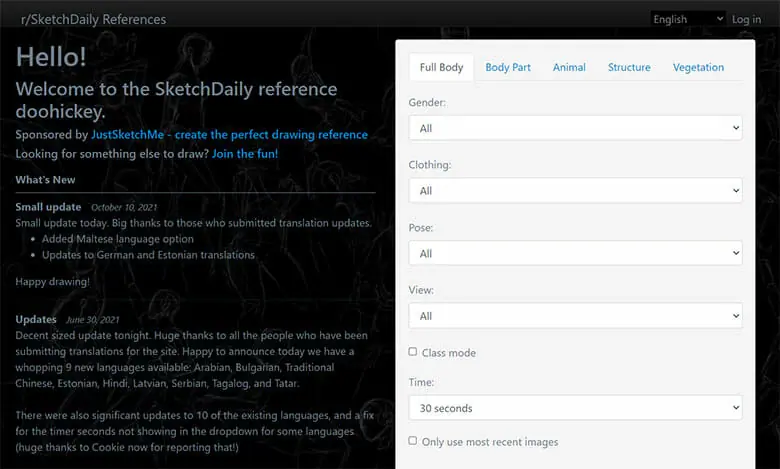The height and width of the screenshot is (469, 780).
Task: Switch to the Body Part tab
Action: coord(508,67)
